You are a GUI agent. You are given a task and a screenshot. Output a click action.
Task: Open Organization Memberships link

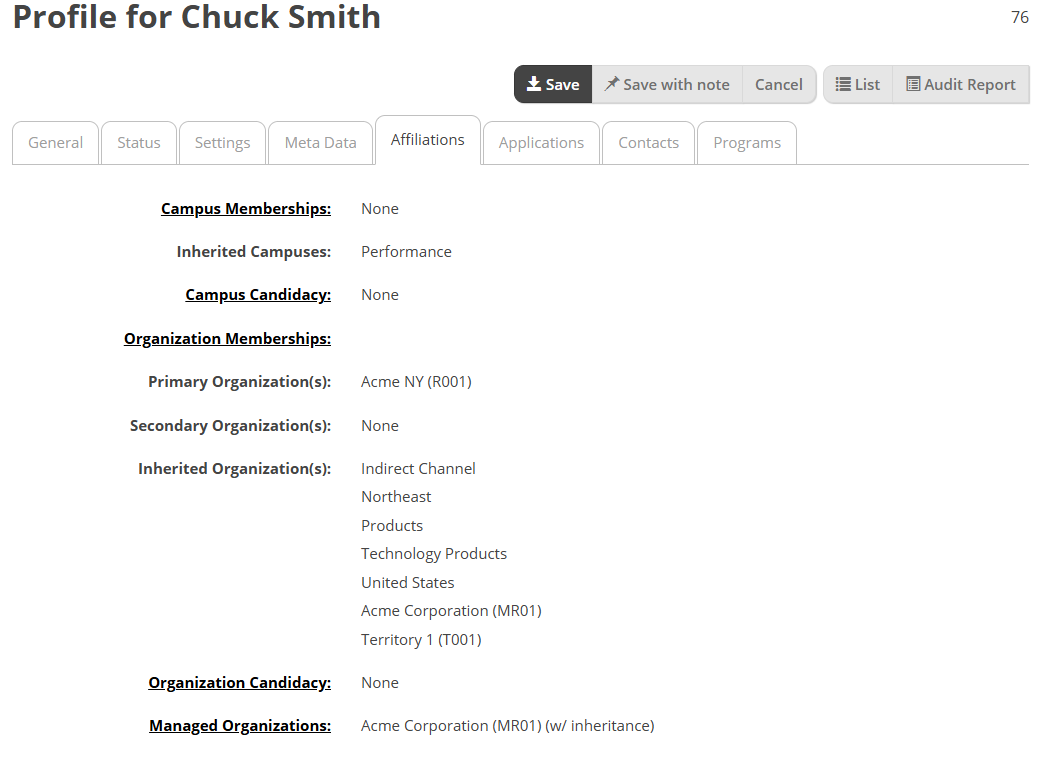click(228, 338)
